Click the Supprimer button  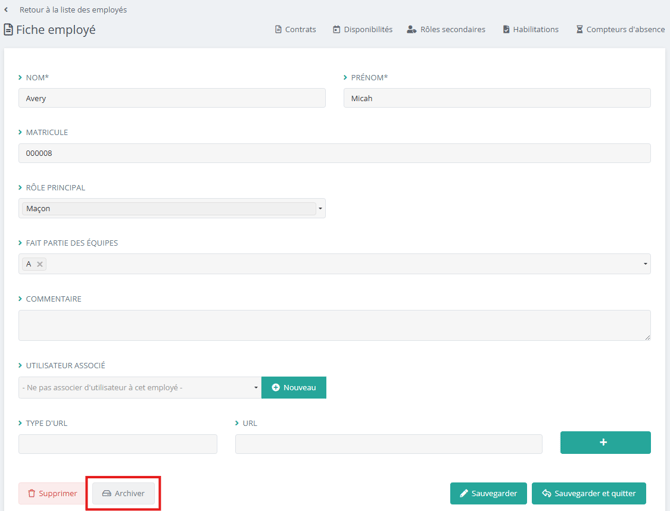pyautogui.click(x=52, y=493)
